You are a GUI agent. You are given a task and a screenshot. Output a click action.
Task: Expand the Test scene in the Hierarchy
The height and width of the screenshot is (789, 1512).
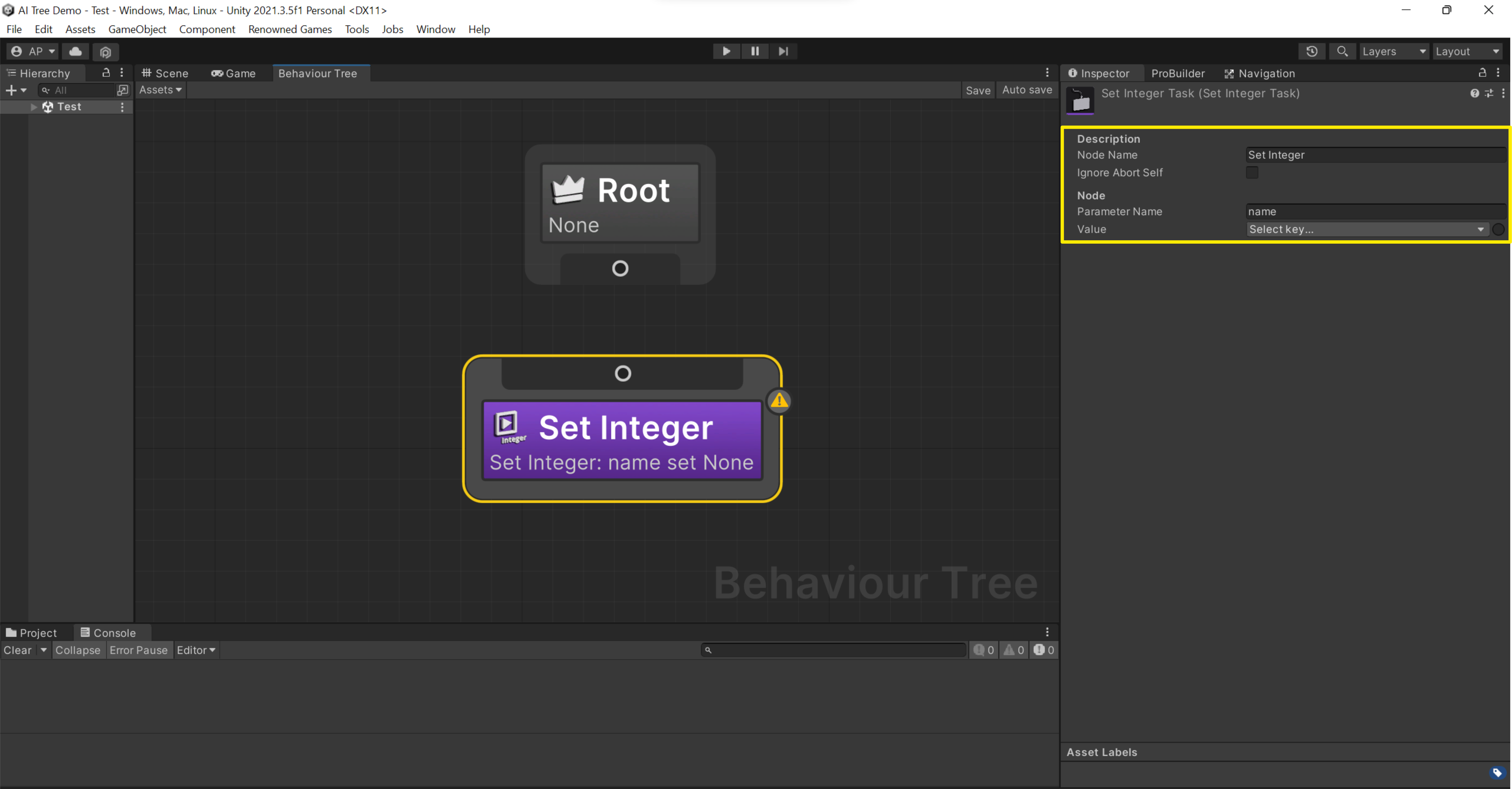pyautogui.click(x=33, y=107)
